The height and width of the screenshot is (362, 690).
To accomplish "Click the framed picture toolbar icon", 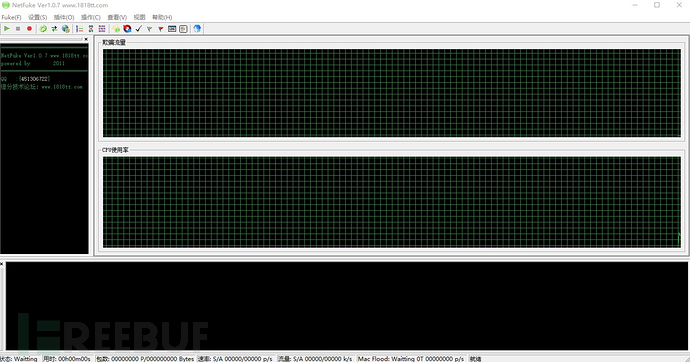I will (184, 29).
